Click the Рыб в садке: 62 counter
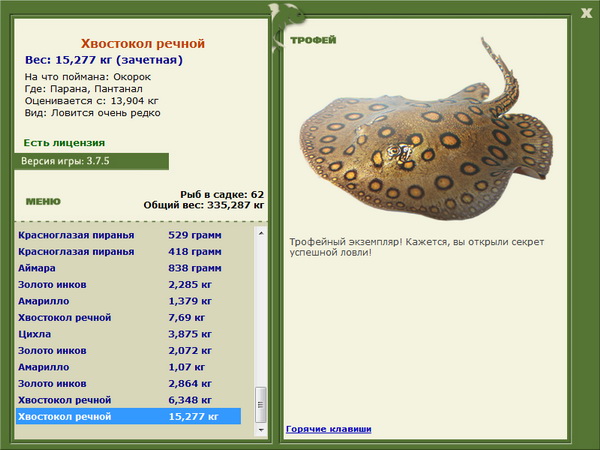The height and width of the screenshot is (450, 600). click(x=222, y=194)
